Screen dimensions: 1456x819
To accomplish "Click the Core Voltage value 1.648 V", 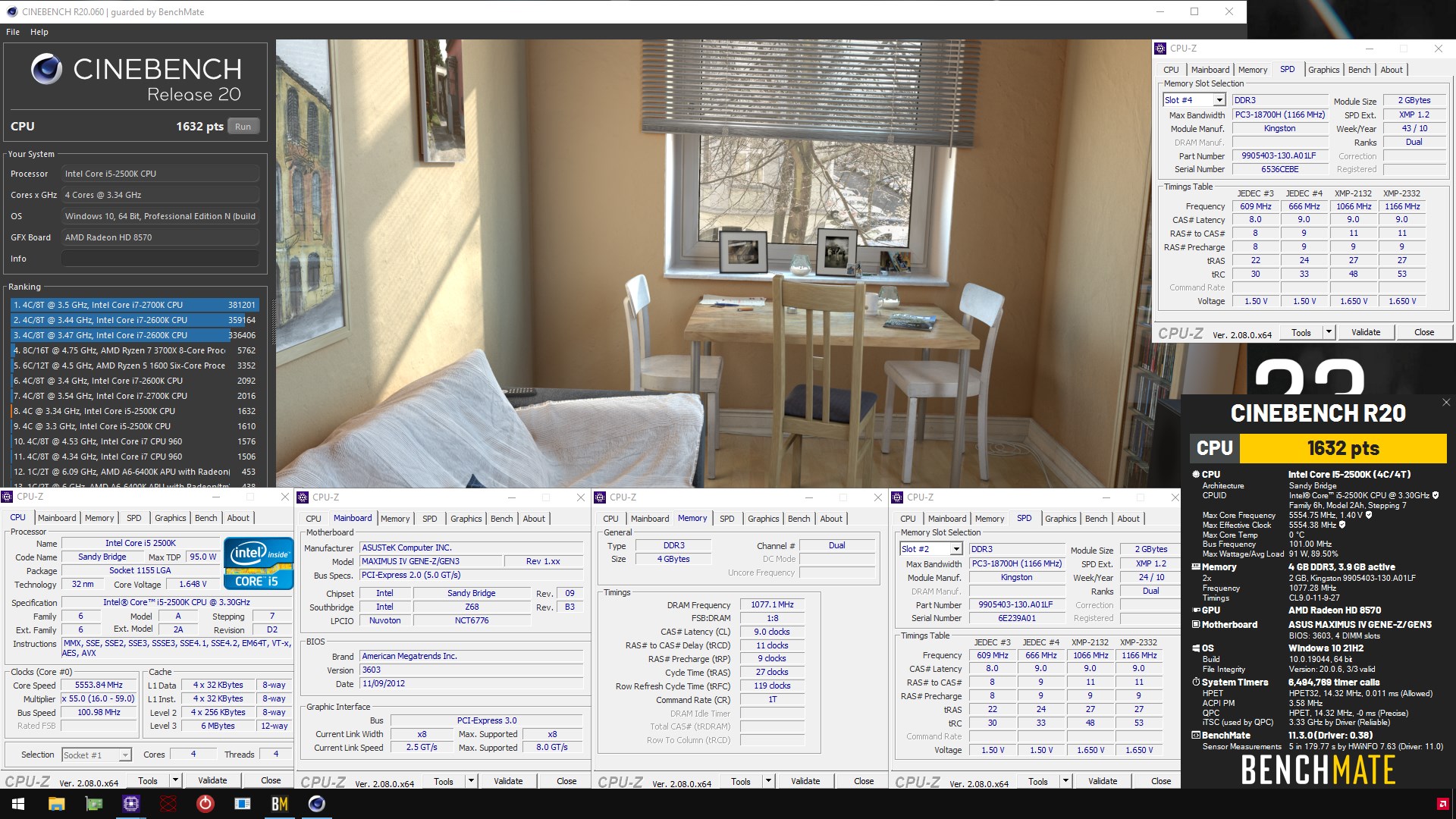I will pos(193,584).
